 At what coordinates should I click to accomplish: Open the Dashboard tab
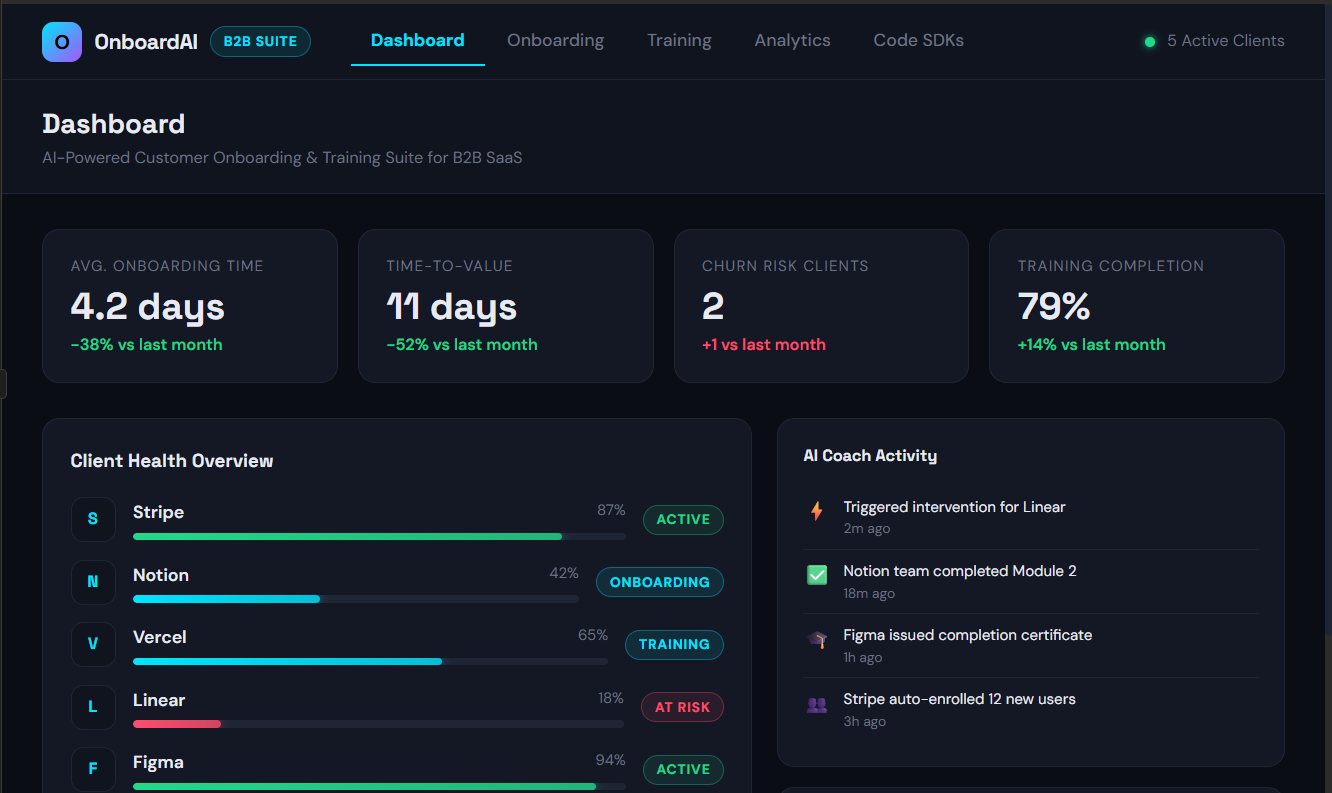[418, 41]
